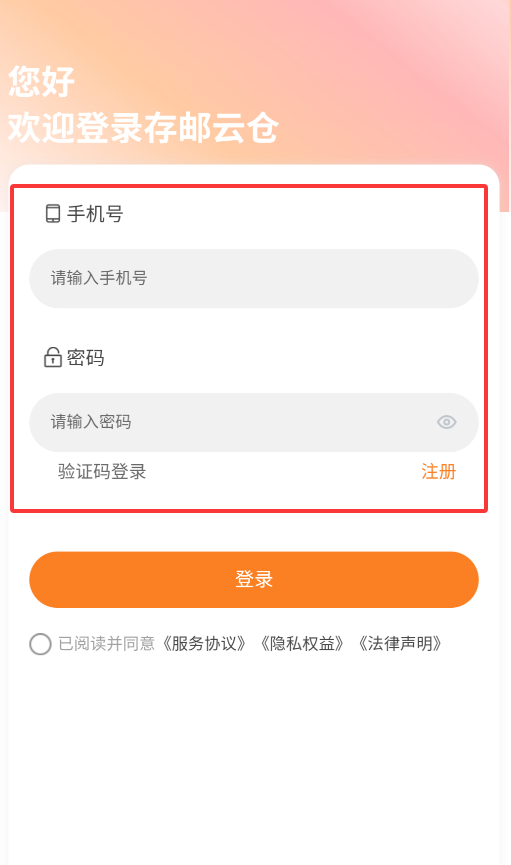Tap the orange 登录 button
This screenshot has height=865, width=511.
(x=254, y=580)
